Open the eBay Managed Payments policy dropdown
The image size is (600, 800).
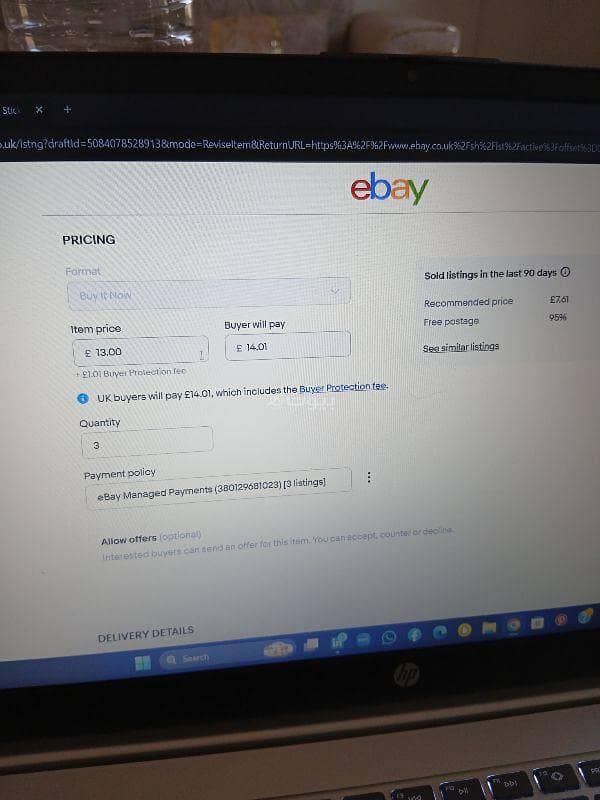[x=218, y=488]
